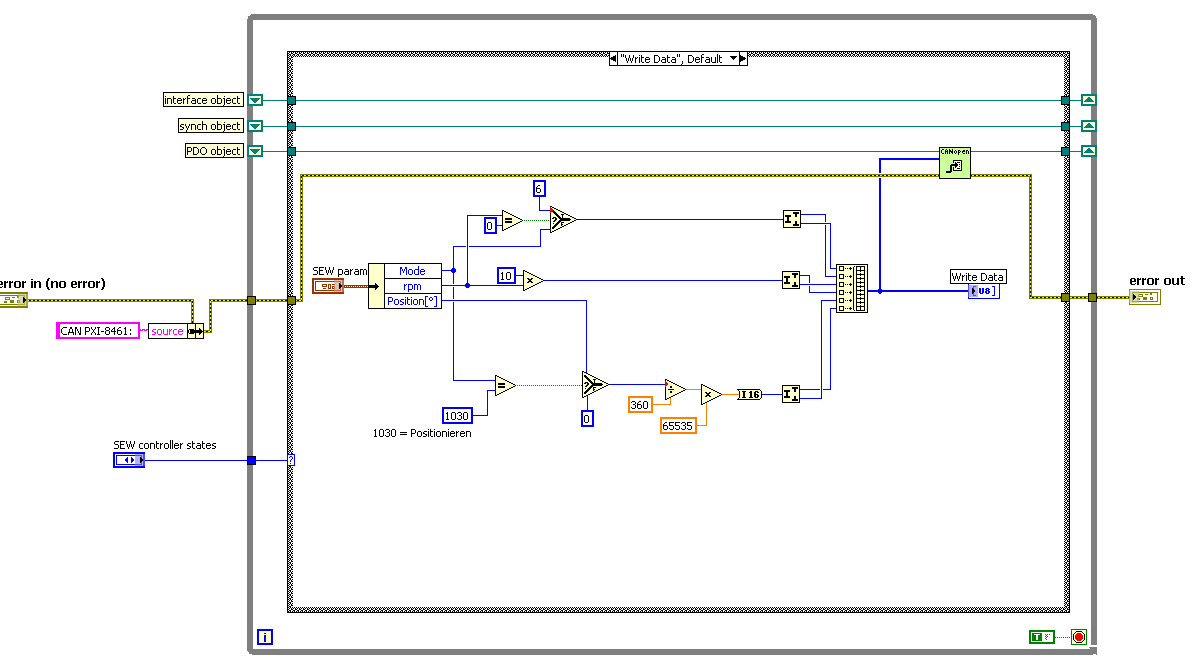1196x659 pixels.
Task: Open the case selector dropdown arrow
Action: [734, 59]
